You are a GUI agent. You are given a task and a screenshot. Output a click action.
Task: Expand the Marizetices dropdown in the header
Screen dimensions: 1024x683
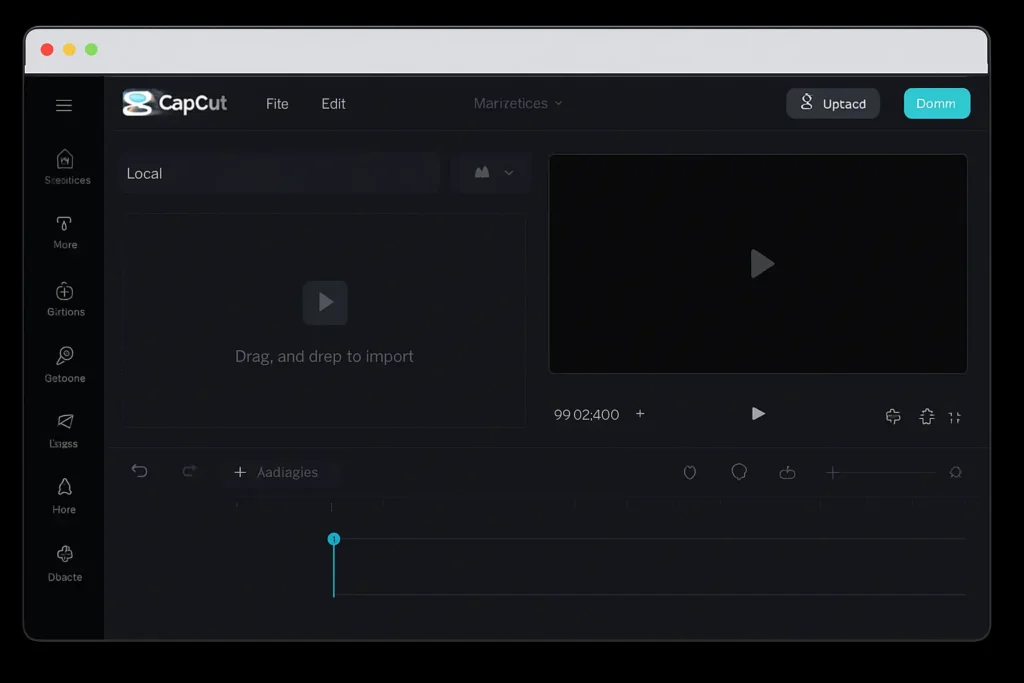tap(517, 103)
